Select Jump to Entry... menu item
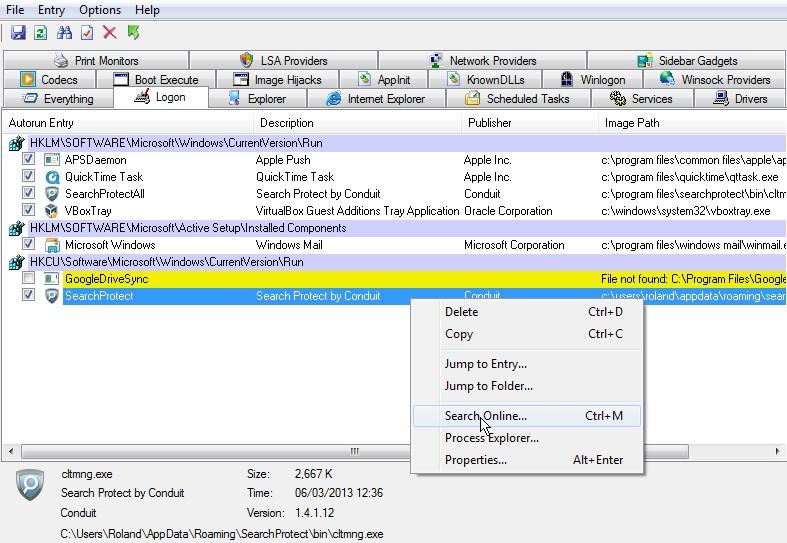 (x=527, y=364)
